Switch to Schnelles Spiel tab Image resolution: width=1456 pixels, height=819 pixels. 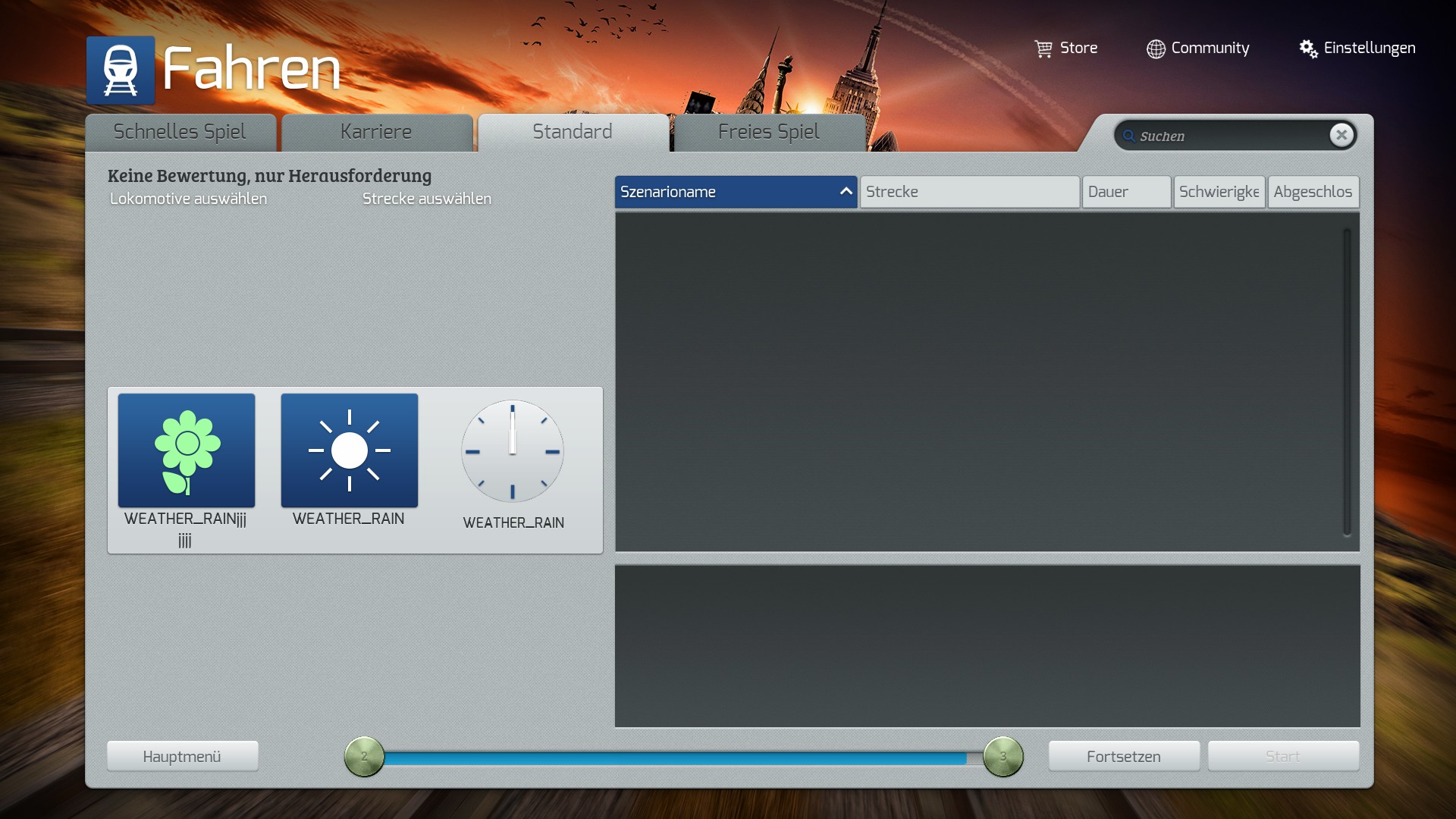pos(180,132)
